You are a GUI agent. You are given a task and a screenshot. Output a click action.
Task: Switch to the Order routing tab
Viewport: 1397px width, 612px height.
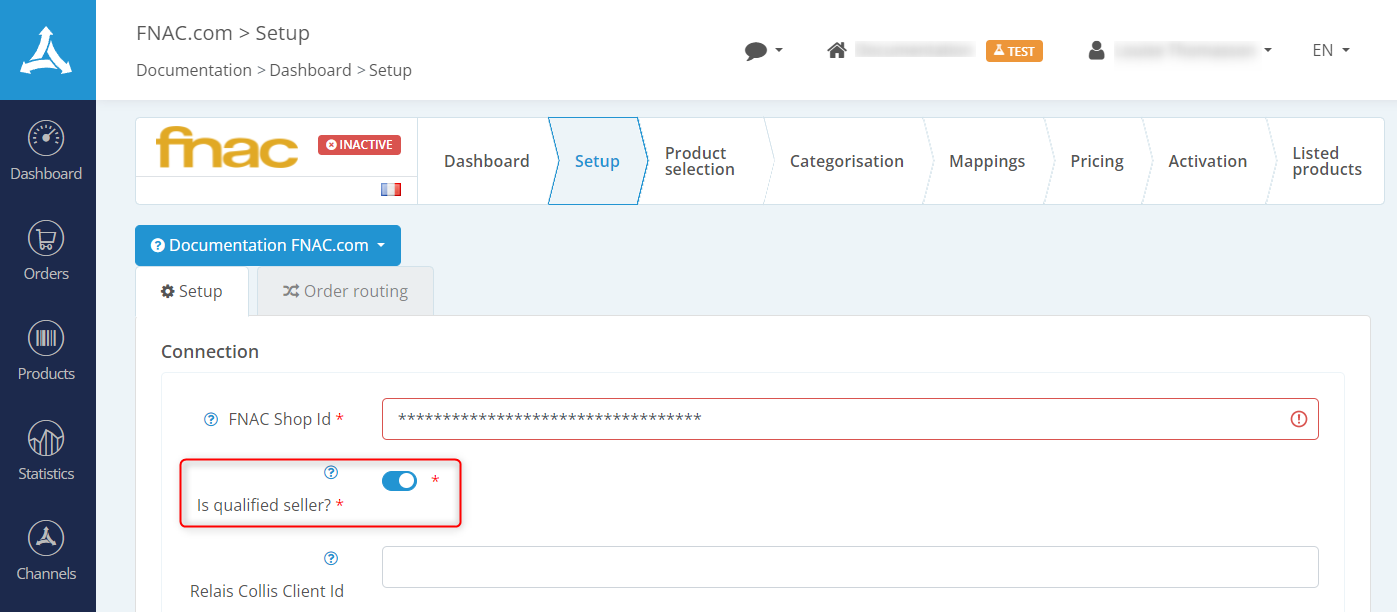pyautogui.click(x=345, y=291)
